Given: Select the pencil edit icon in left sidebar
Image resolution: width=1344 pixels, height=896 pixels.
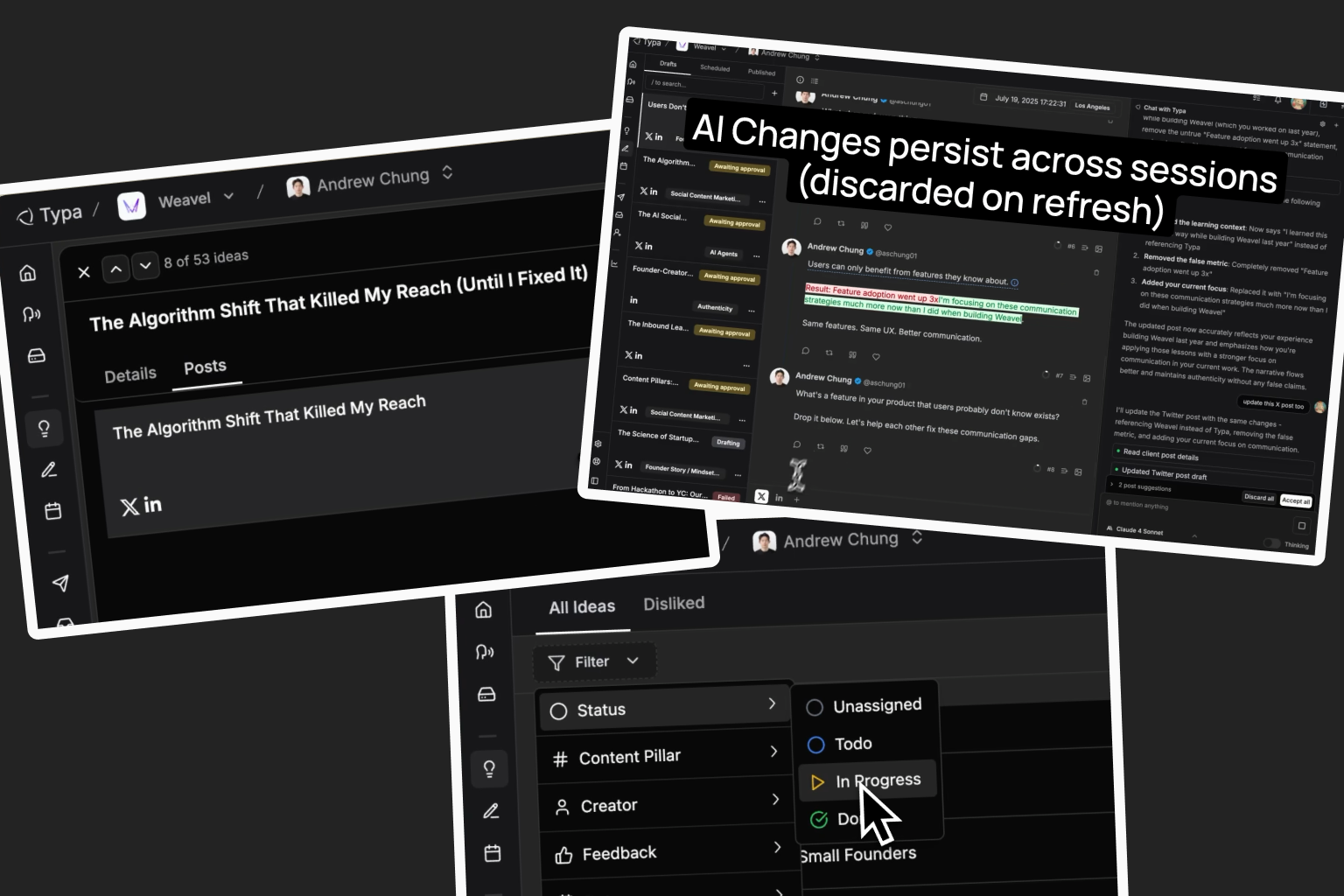Looking at the screenshot, I should (49, 470).
